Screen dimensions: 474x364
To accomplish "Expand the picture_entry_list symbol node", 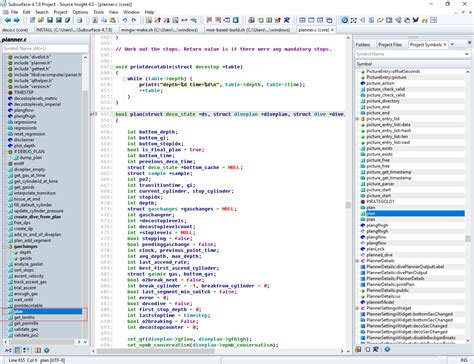I will (357, 119).
